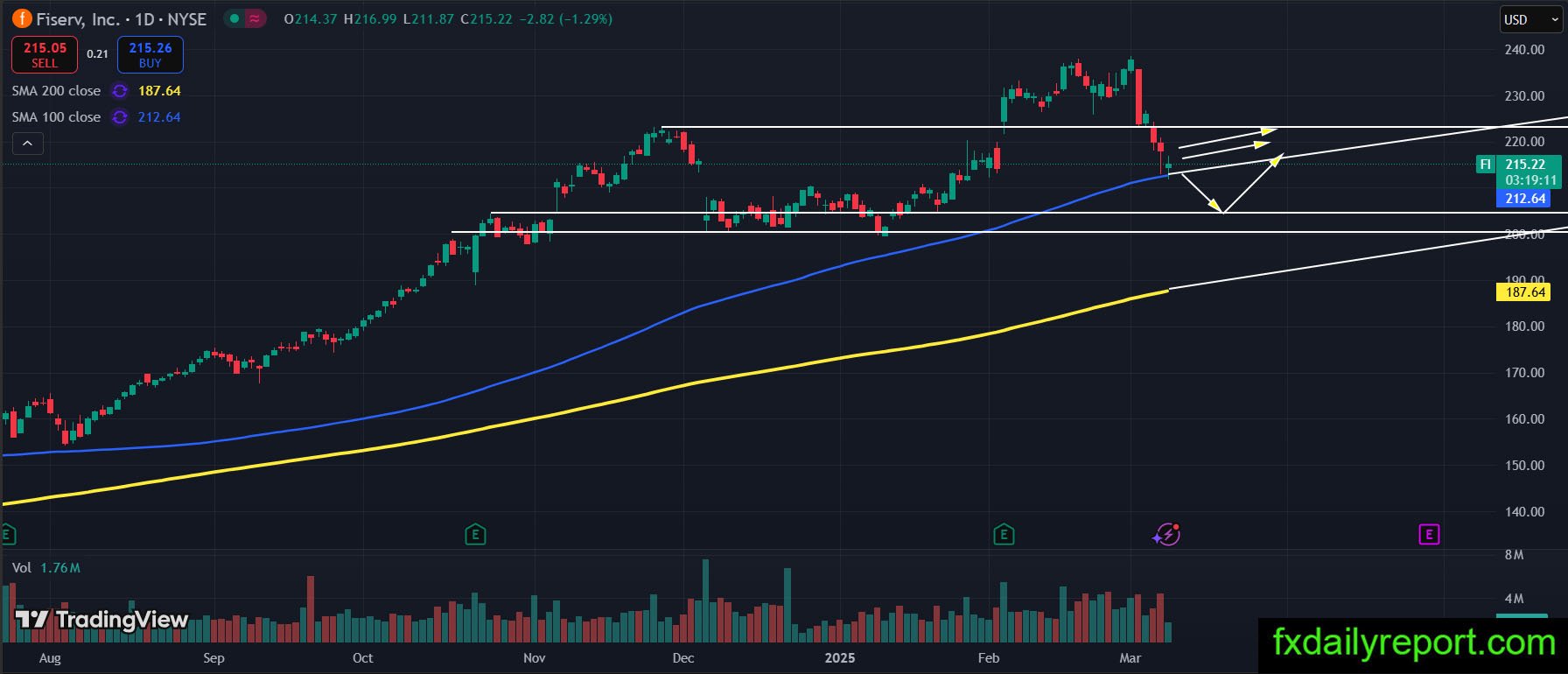1568x674 pixels.
Task: Click the open value O214.37
Action: (x=311, y=19)
